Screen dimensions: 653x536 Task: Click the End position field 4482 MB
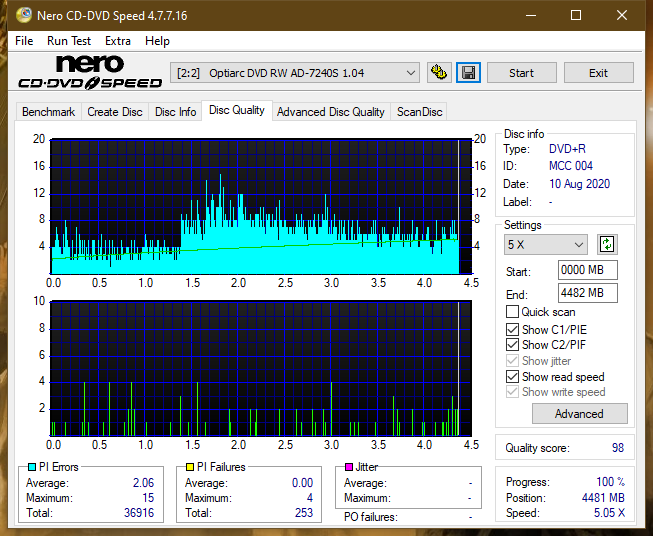click(x=588, y=293)
